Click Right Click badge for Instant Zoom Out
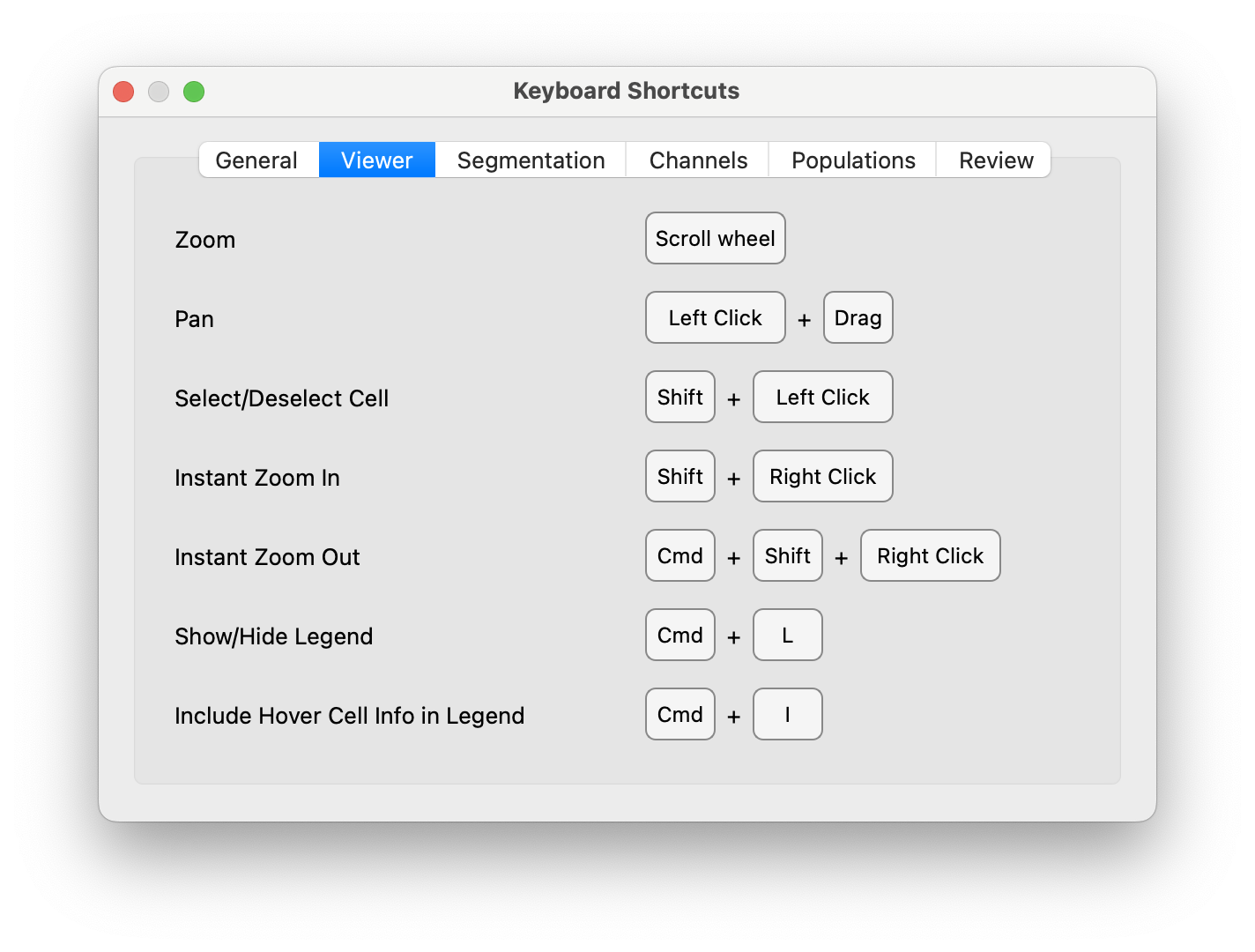1255x952 pixels. [930, 555]
